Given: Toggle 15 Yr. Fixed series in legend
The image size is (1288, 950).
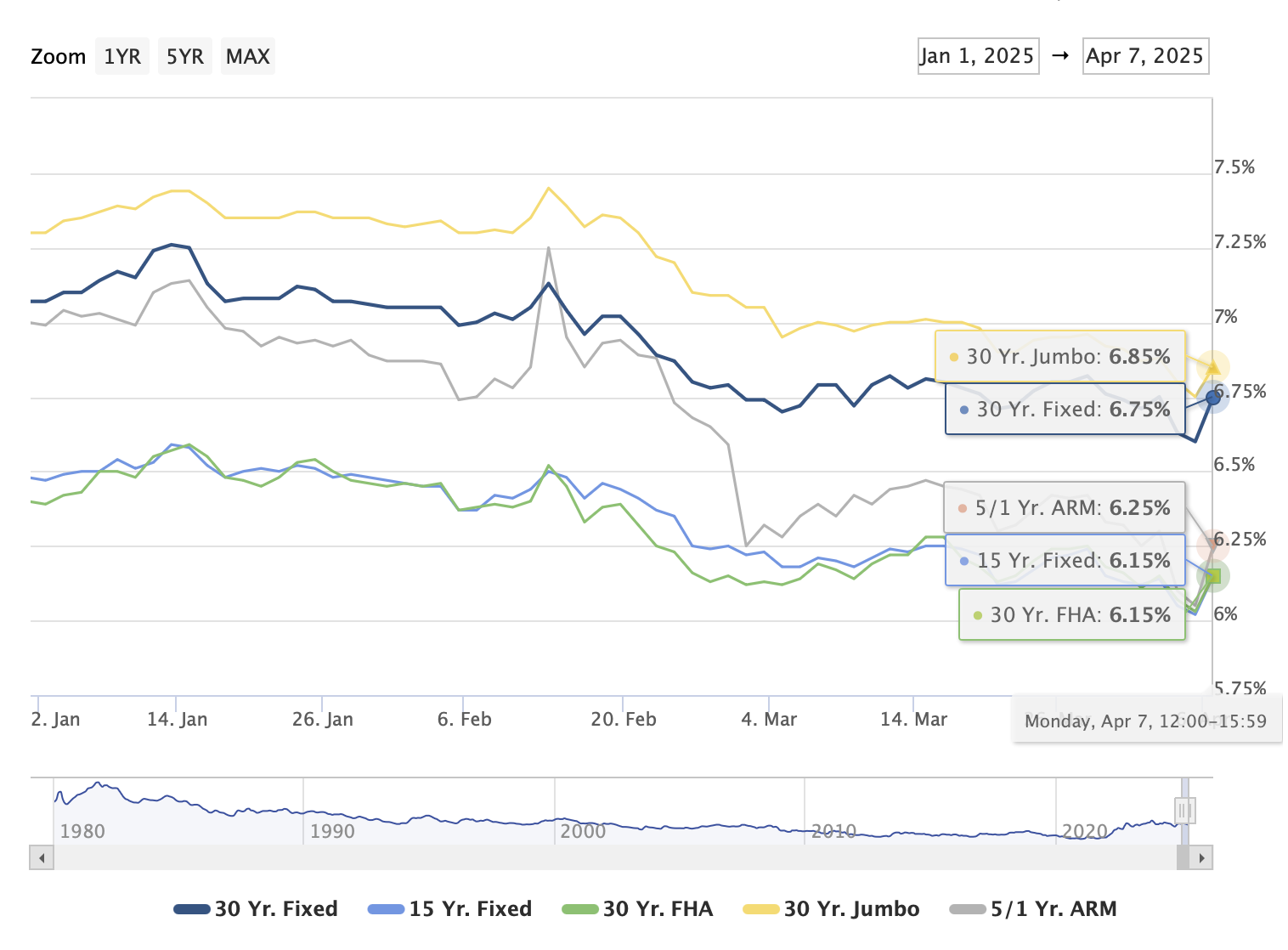Looking at the screenshot, I should (x=449, y=909).
